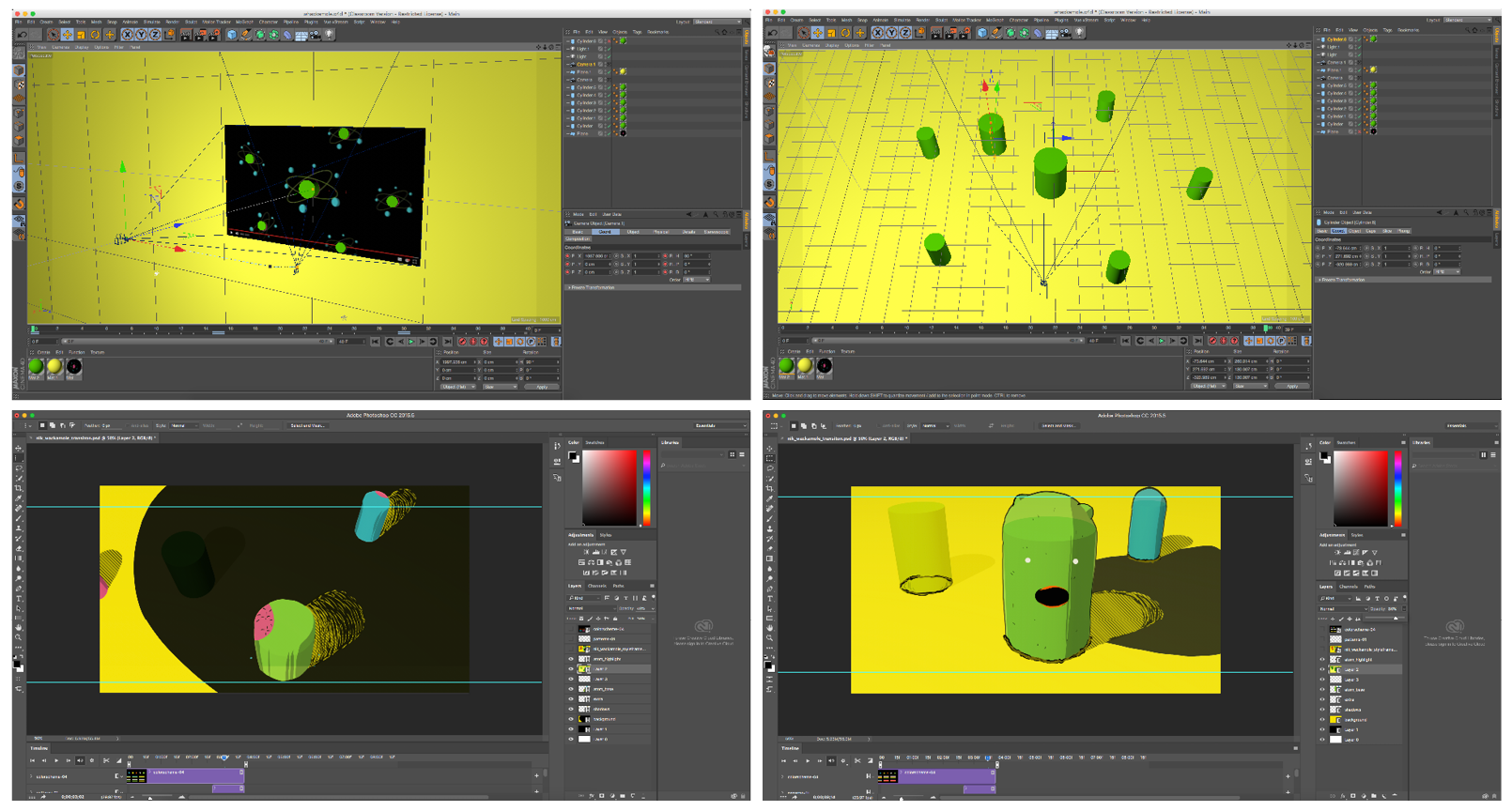Screen dimensions: 1512x811
Task: Open Object (Rel) dropdown in black-screen Cinema 4D window
Action: coord(457,387)
